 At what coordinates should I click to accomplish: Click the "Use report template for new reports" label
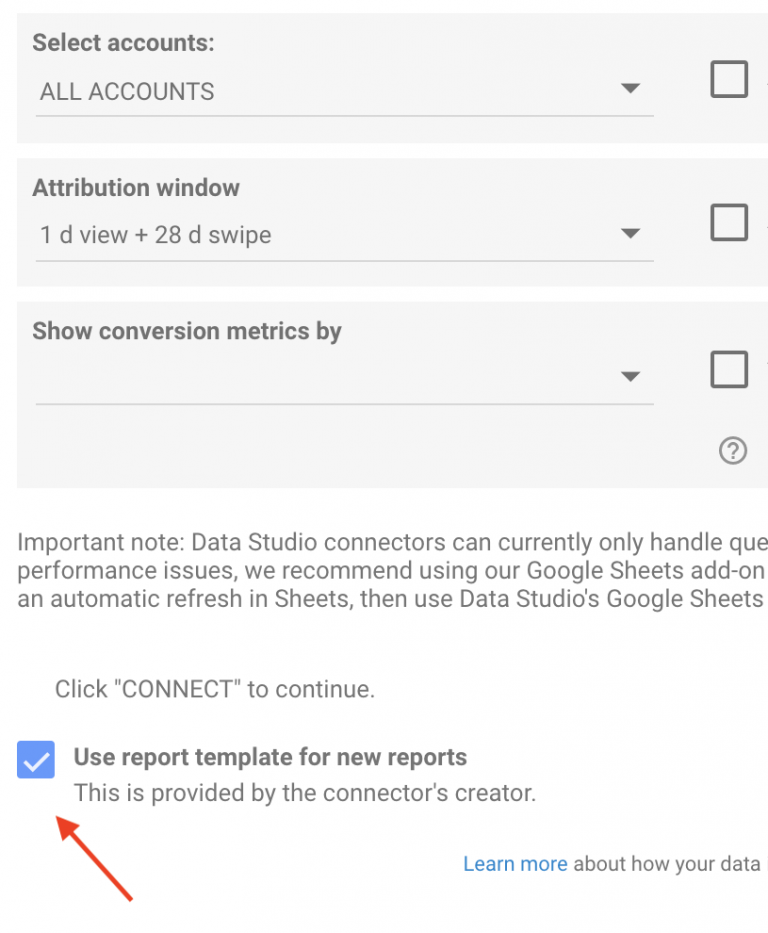pyautogui.click(x=270, y=757)
